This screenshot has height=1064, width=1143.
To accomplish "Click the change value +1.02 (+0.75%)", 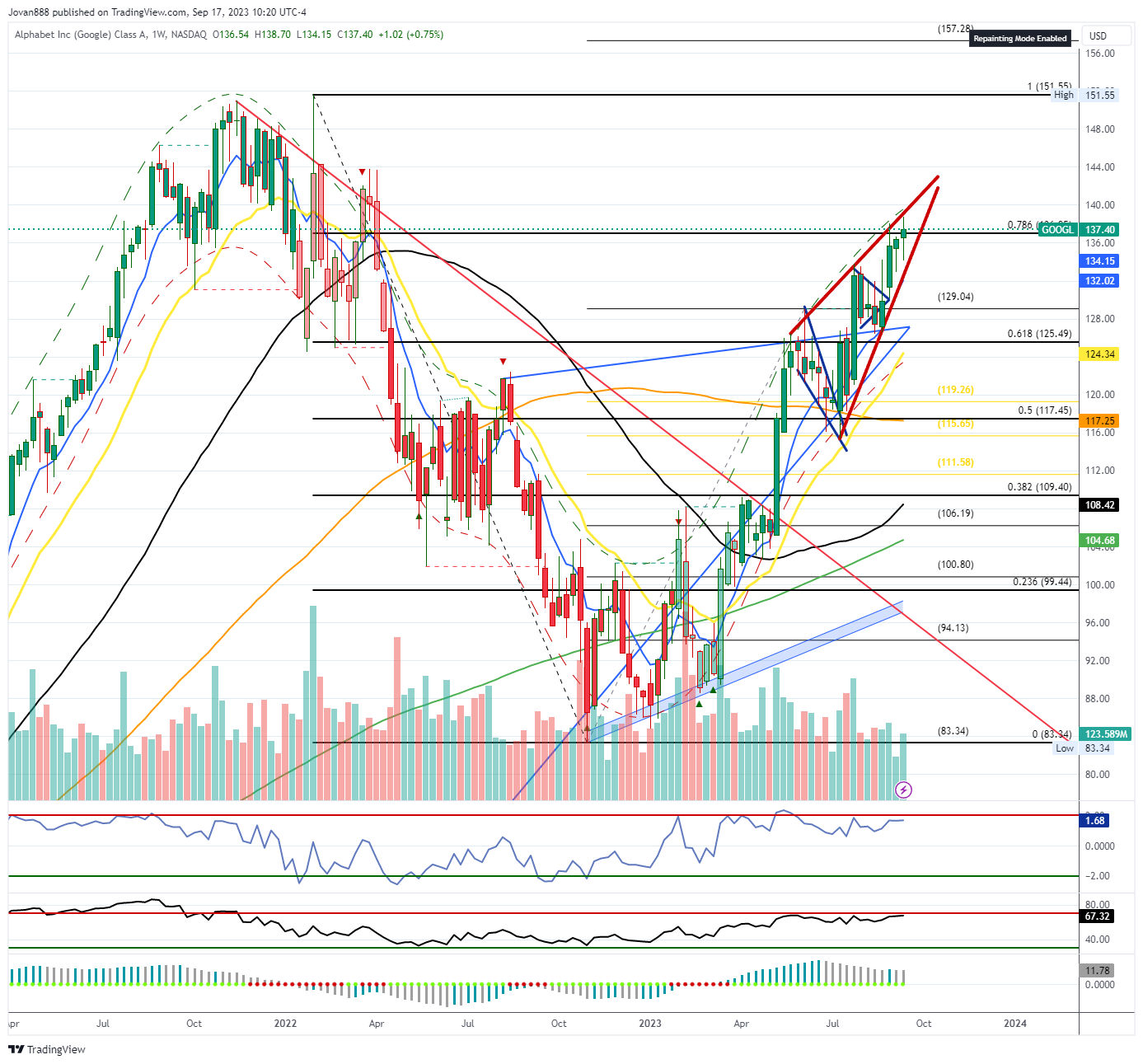I will pos(410,35).
